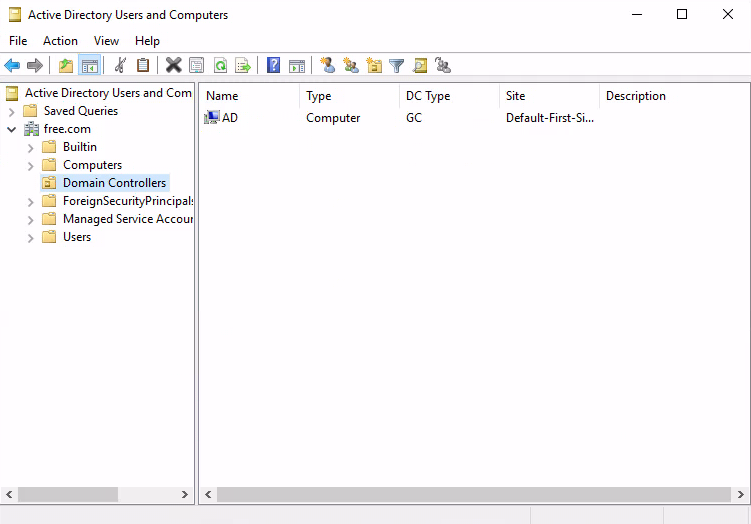This screenshot has height=524, width=751.
Task: Expand the Builtin container
Action: [30, 148]
